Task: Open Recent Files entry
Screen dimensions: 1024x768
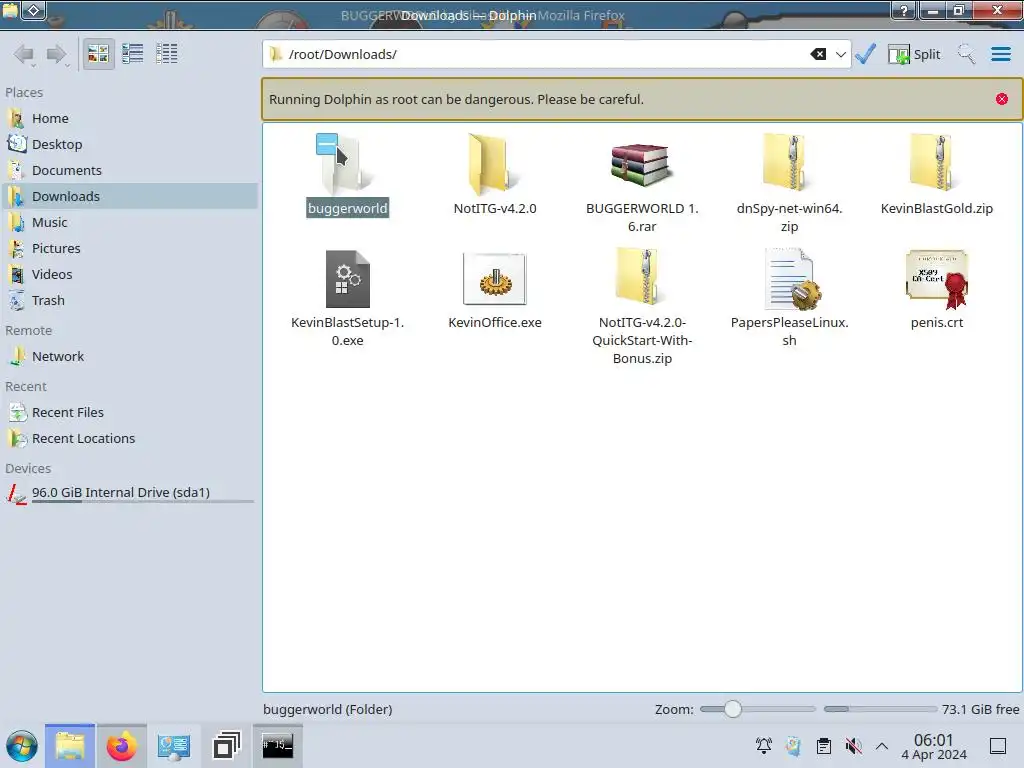Action: tap(129, 413)
